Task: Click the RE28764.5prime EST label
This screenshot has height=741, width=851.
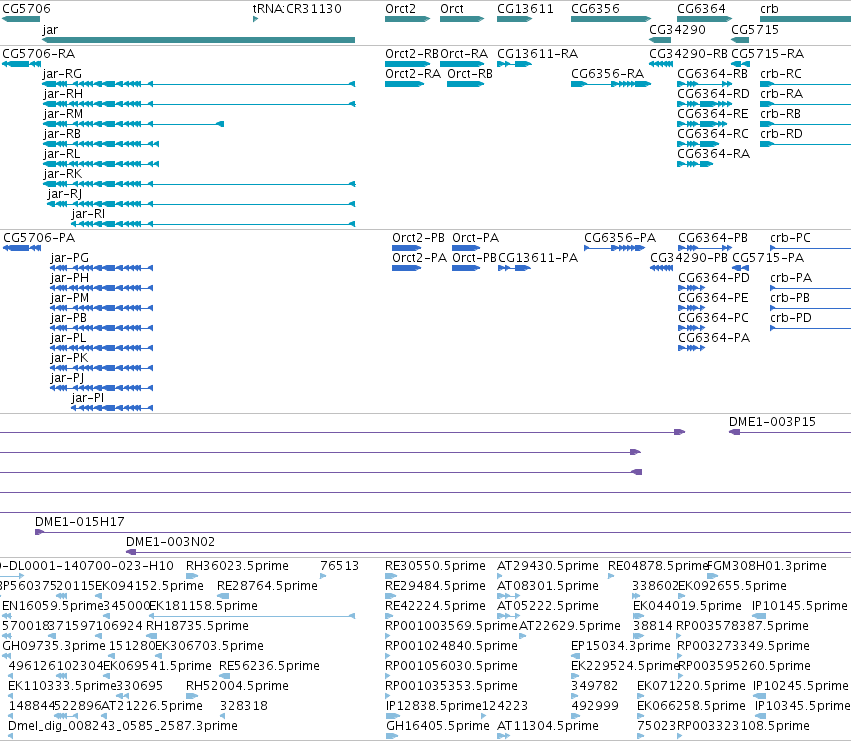Action: pyautogui.click(x=267, y=586)
